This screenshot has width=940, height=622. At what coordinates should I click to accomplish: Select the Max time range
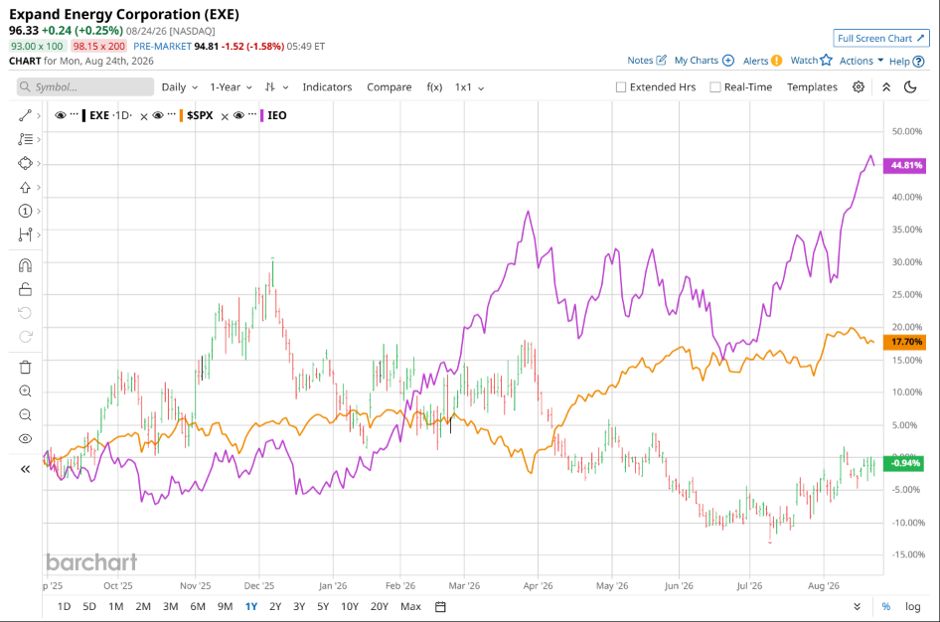point(411,606)
